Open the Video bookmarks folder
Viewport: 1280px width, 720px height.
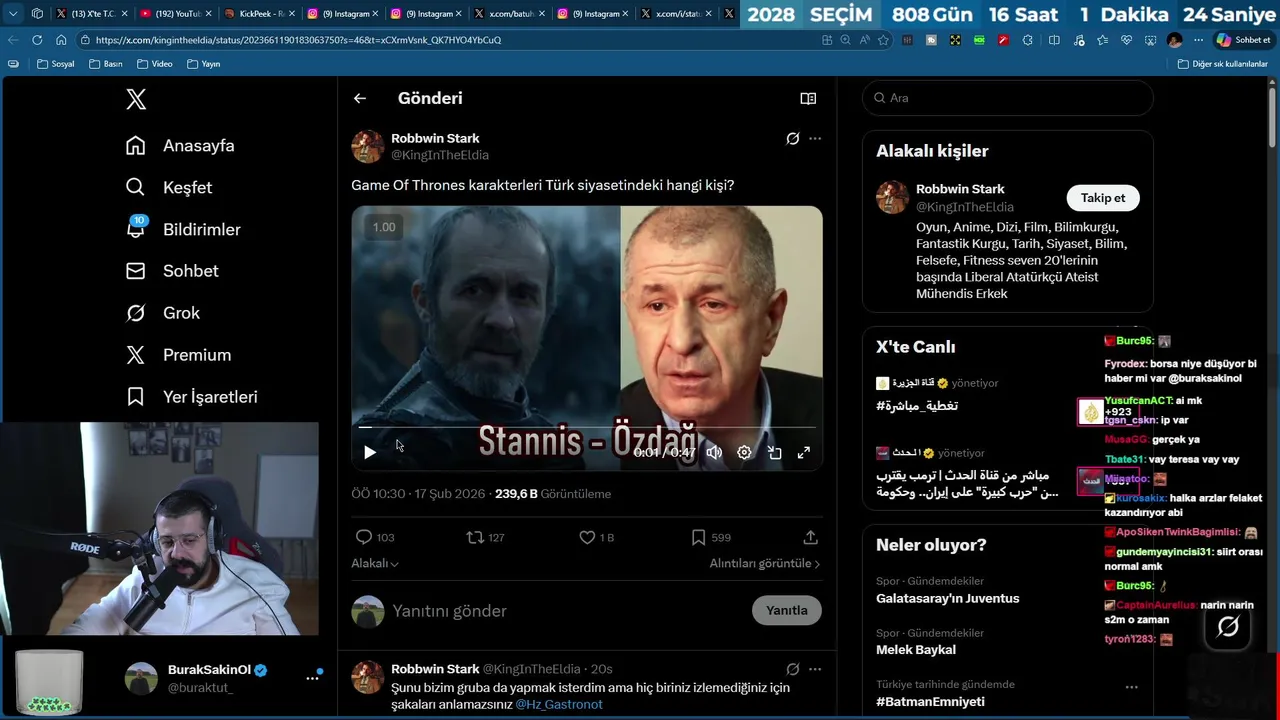pyautogui.click(x=155, y=64)
